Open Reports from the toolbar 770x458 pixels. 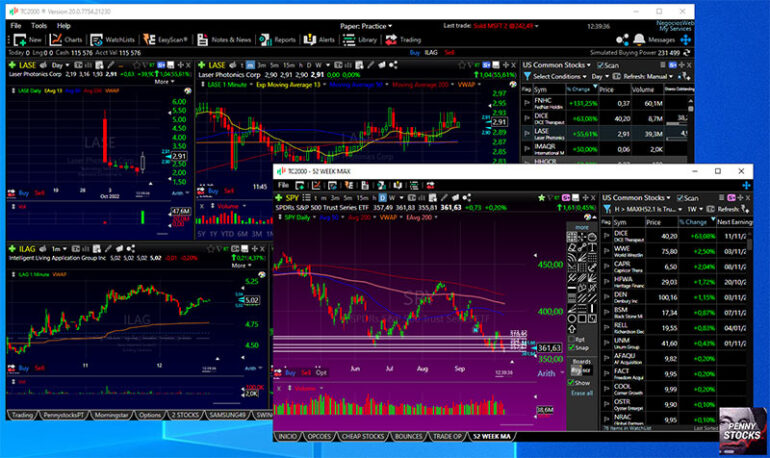coord(279,40)
